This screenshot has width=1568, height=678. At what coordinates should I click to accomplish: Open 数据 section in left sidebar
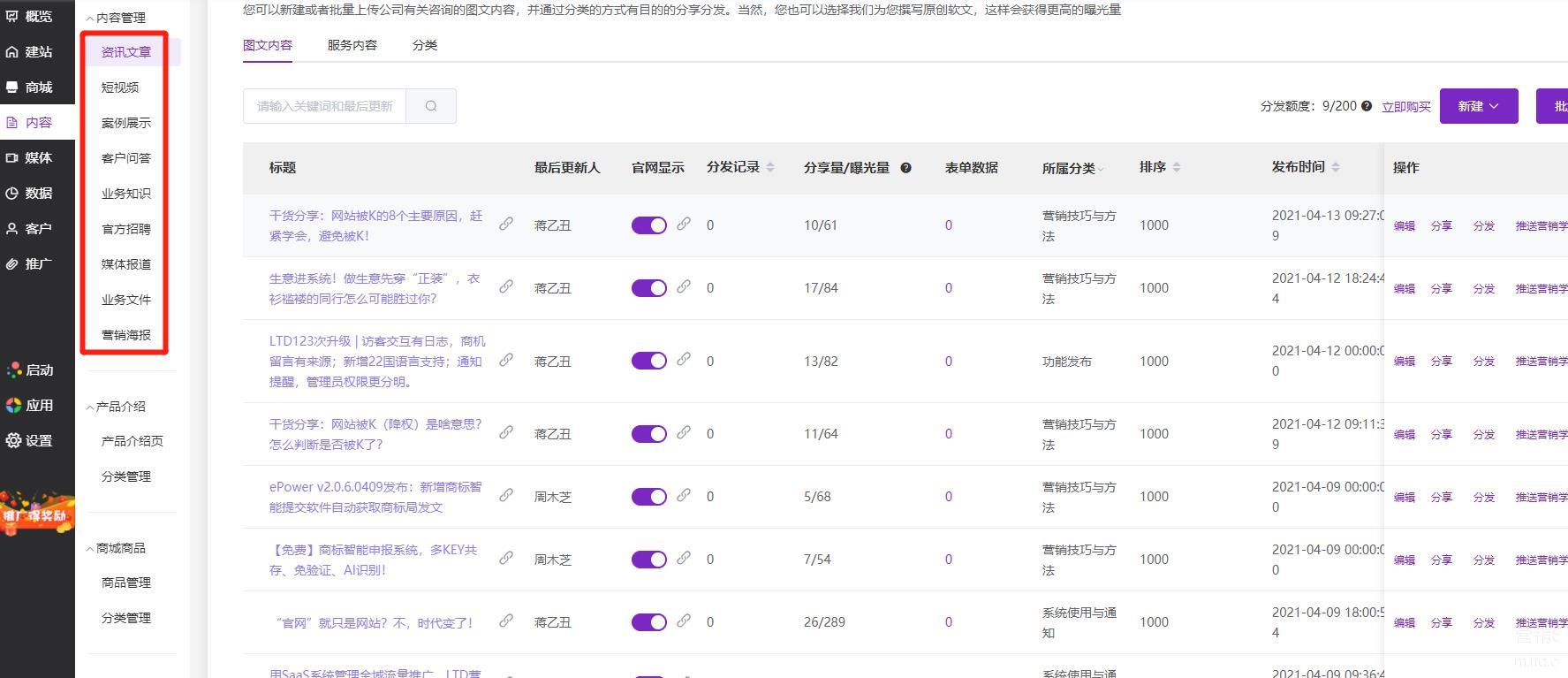(37, 193)
